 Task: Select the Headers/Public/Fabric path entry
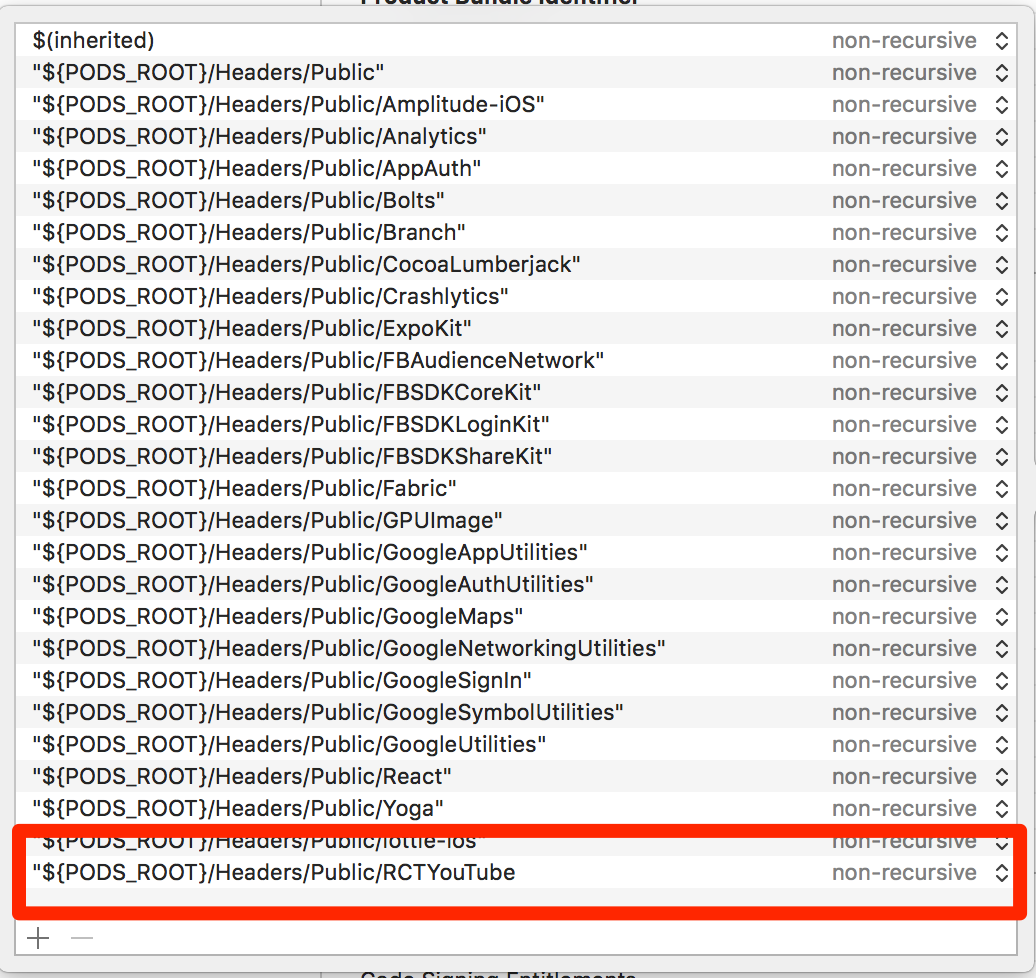[x=244, y=488]
